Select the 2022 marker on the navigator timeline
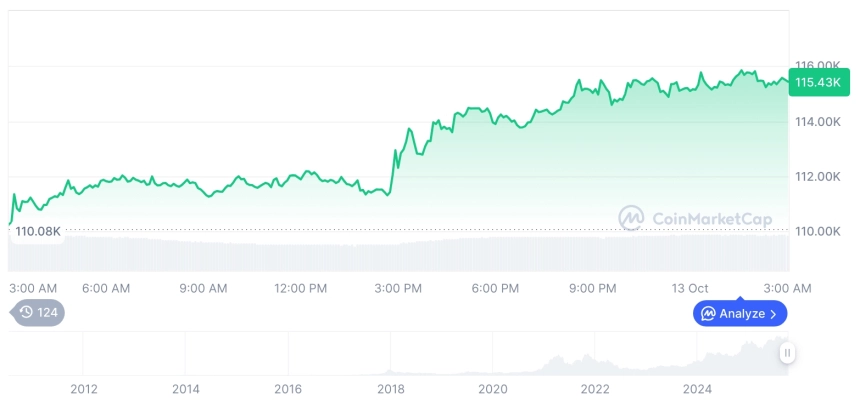The image size is (860, 401). click(x=595, y=389)
